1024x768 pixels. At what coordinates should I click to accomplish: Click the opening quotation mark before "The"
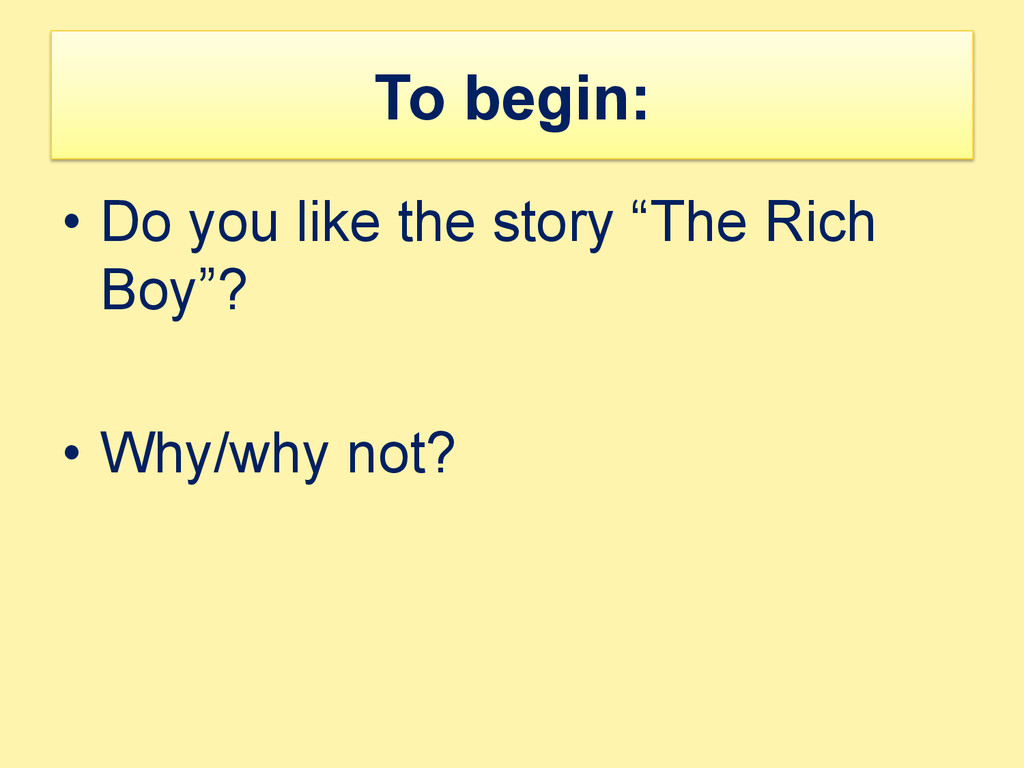pos(640,208)
